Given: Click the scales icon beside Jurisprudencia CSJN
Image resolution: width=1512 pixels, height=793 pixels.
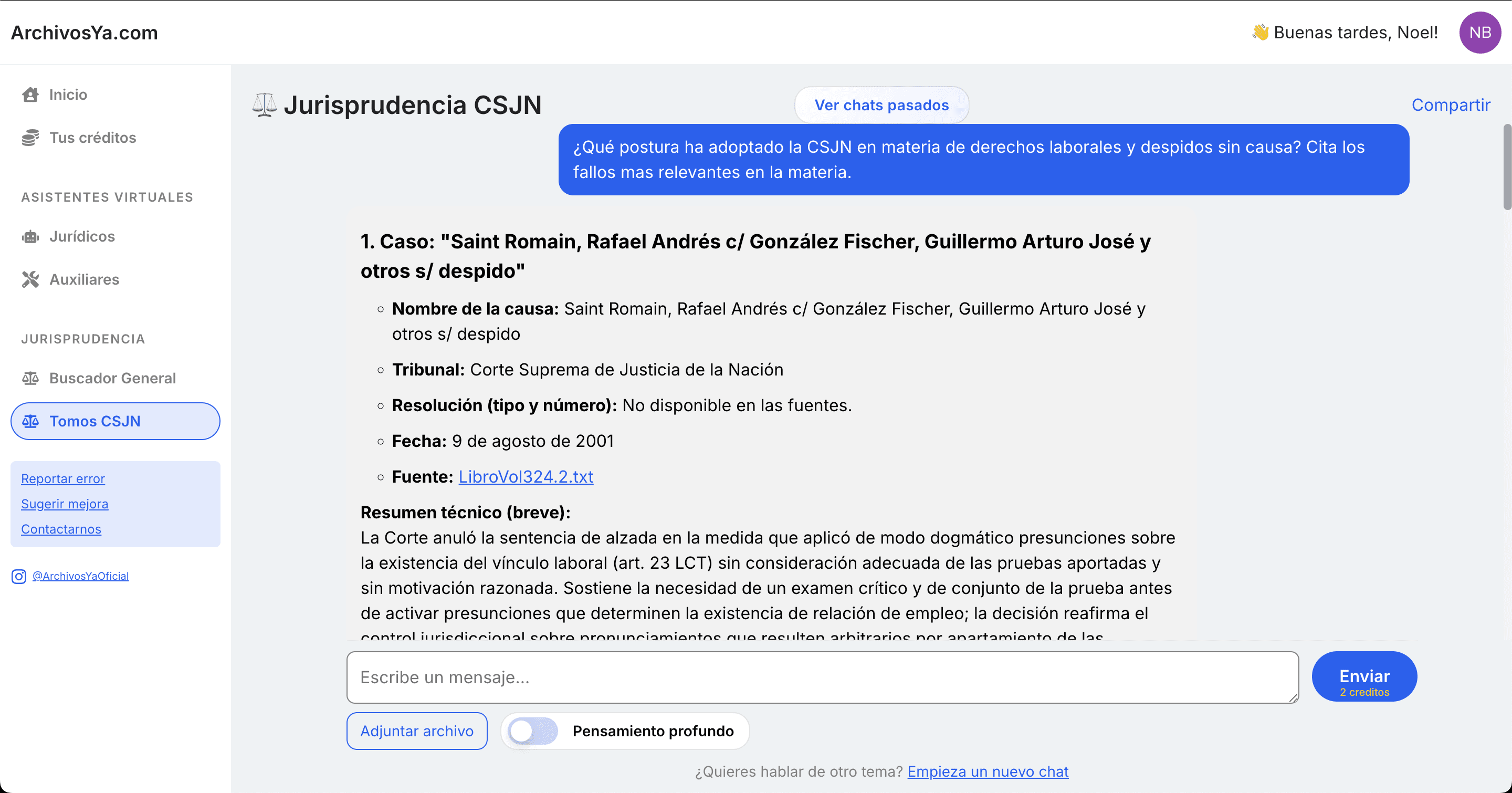Looking at the screenshot, I should coord(265,105).
